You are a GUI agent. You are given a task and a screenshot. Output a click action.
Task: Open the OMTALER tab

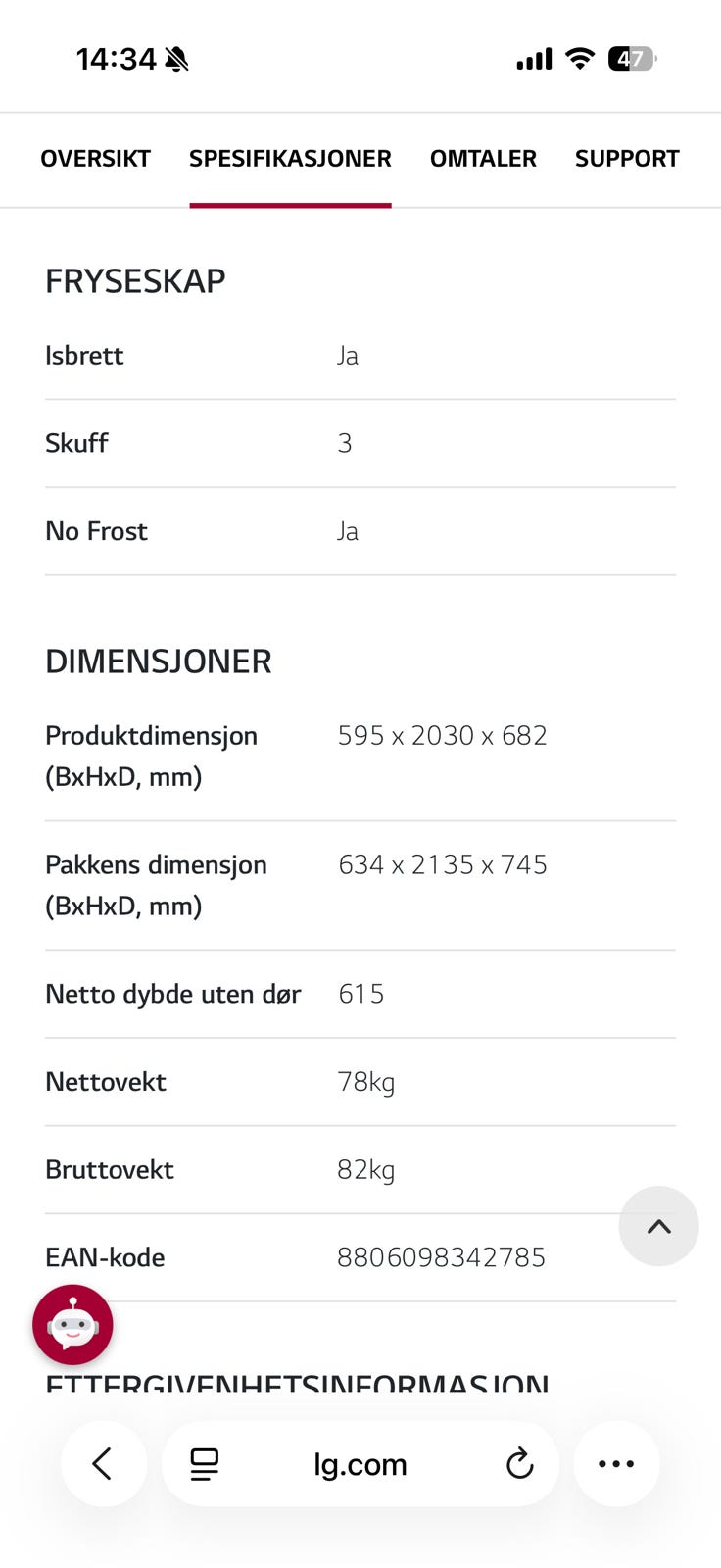click(483, 159)
